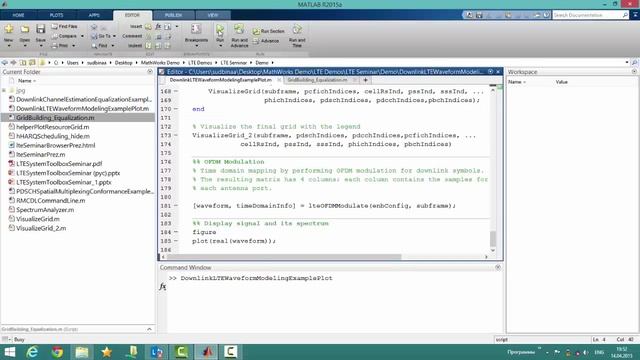Select VisualizeGrid_2.m file
Screen dimensions: 640x360
41,228
